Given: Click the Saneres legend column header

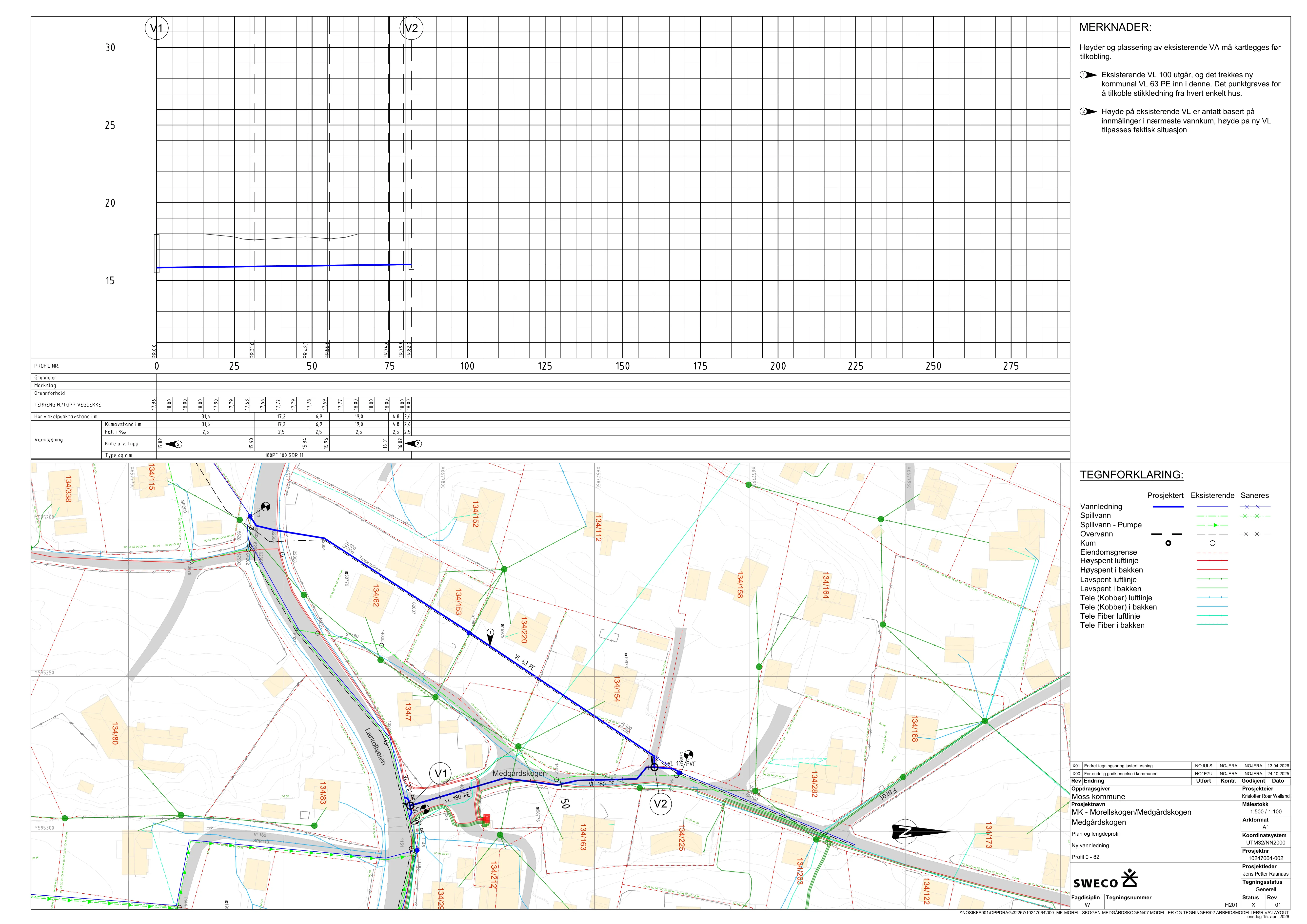Looking at the screenshot, I should click(1255, 495).
